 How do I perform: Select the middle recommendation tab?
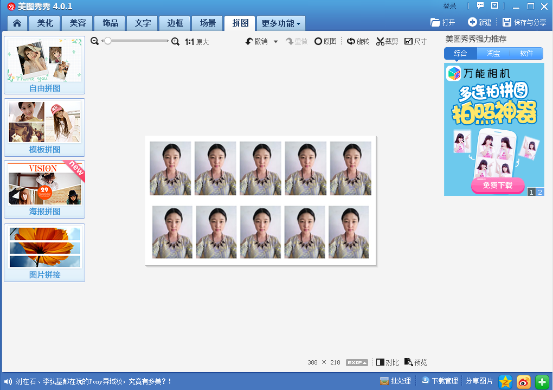pos(493,53)
